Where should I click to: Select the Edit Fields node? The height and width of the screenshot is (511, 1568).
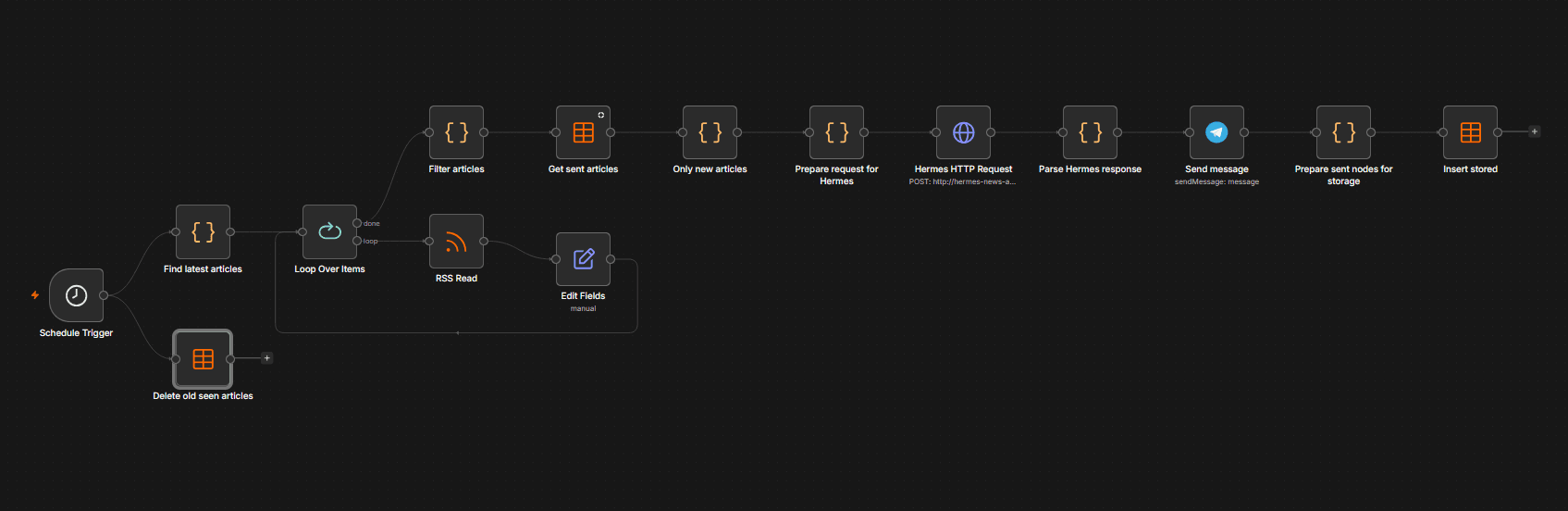click(x=583, y=258)
